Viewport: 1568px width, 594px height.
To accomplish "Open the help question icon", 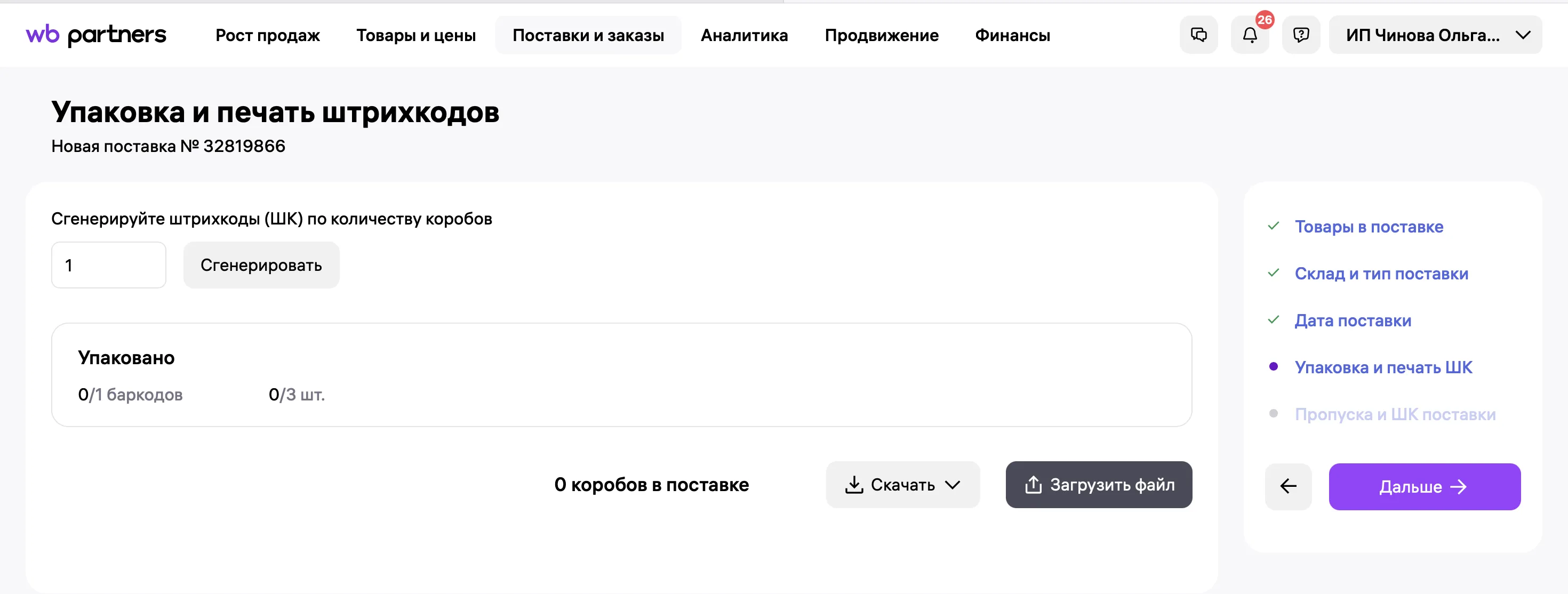I will [x=1301, y=35].
